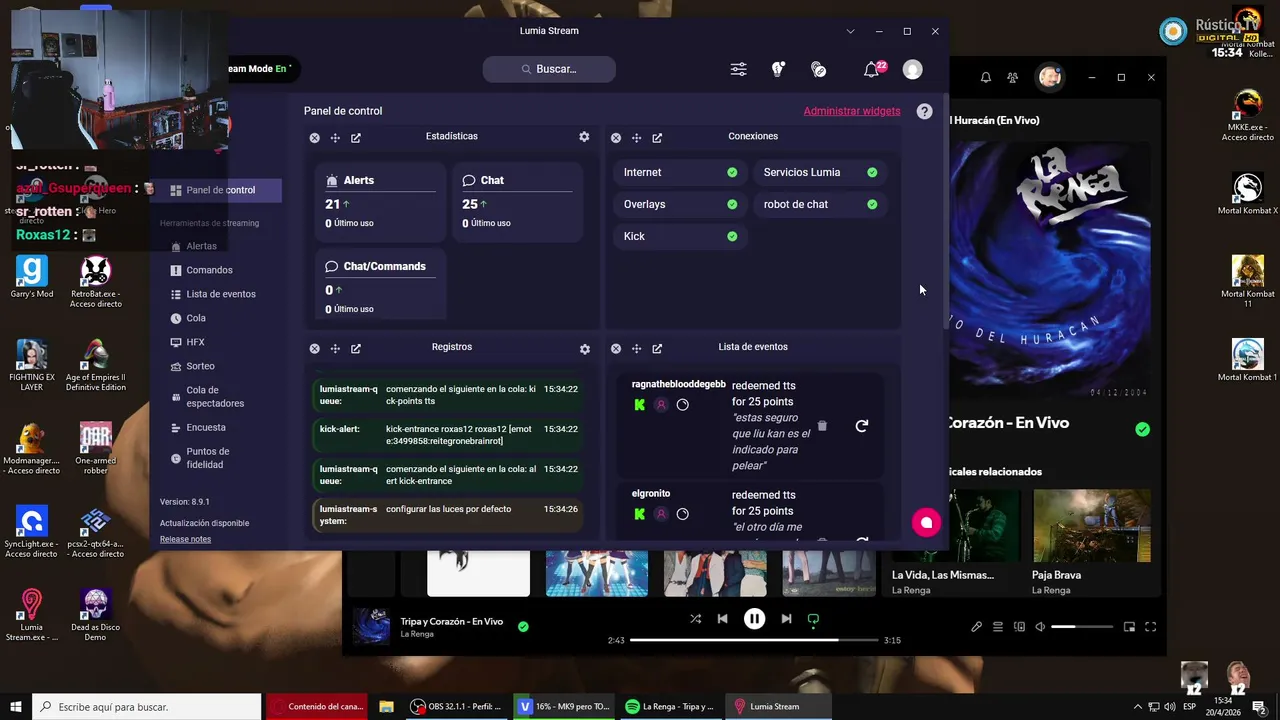Open Spotify connect to device icon
The width and height of the screenshot is (1280, 720).
[1019, 627]
